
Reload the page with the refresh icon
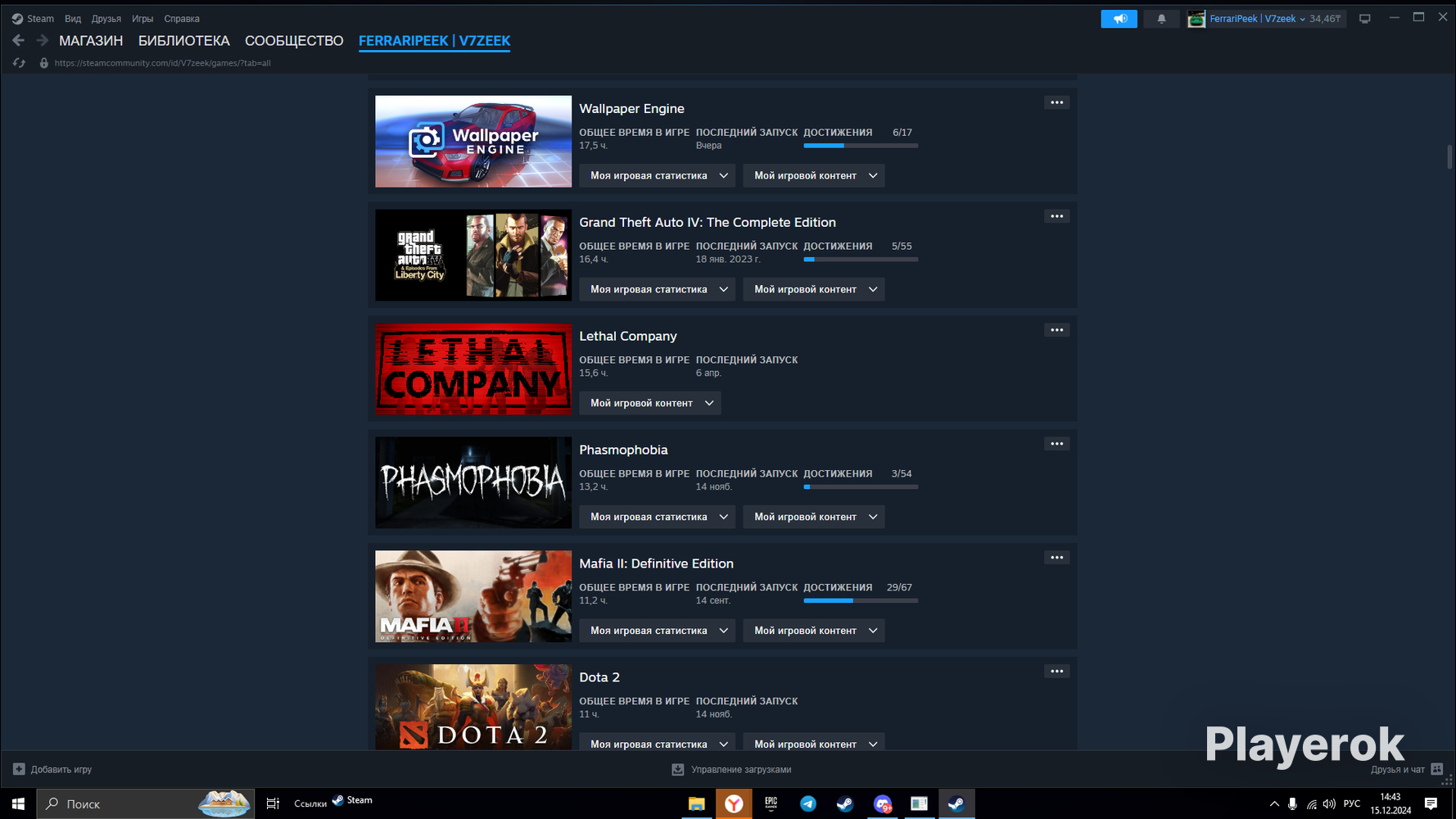point(19,63)
